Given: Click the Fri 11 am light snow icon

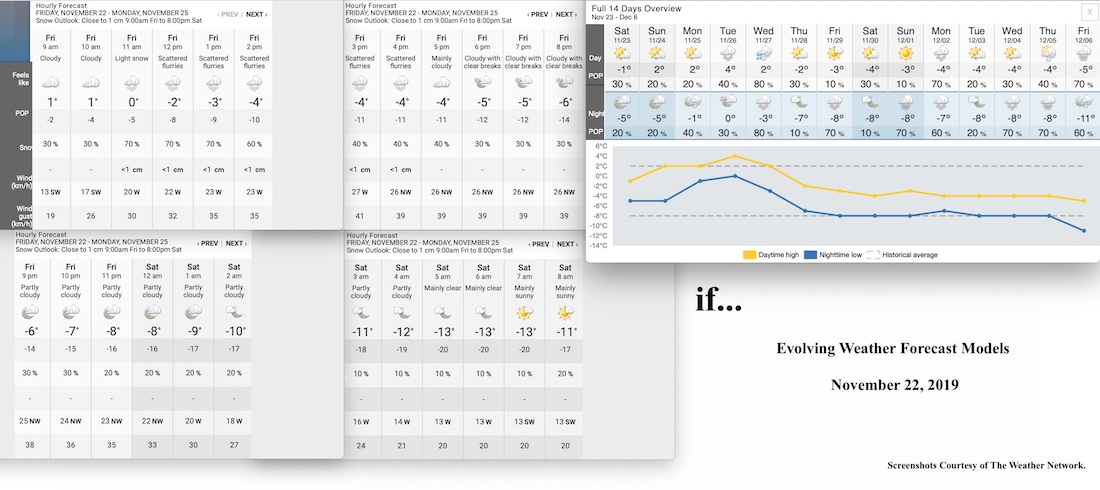Looking at the screenshot, I should [x=131, y=83].
